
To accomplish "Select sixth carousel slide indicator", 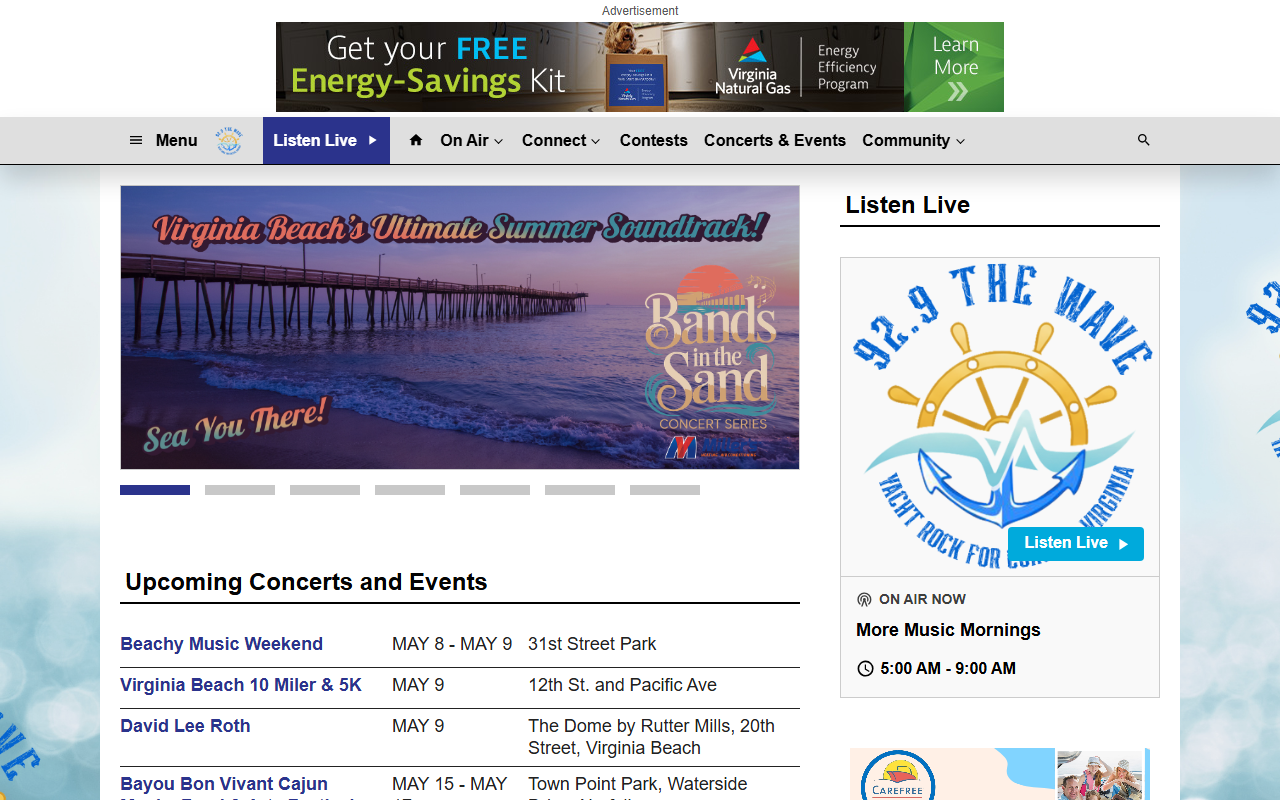I will click(x=580, y=490).
